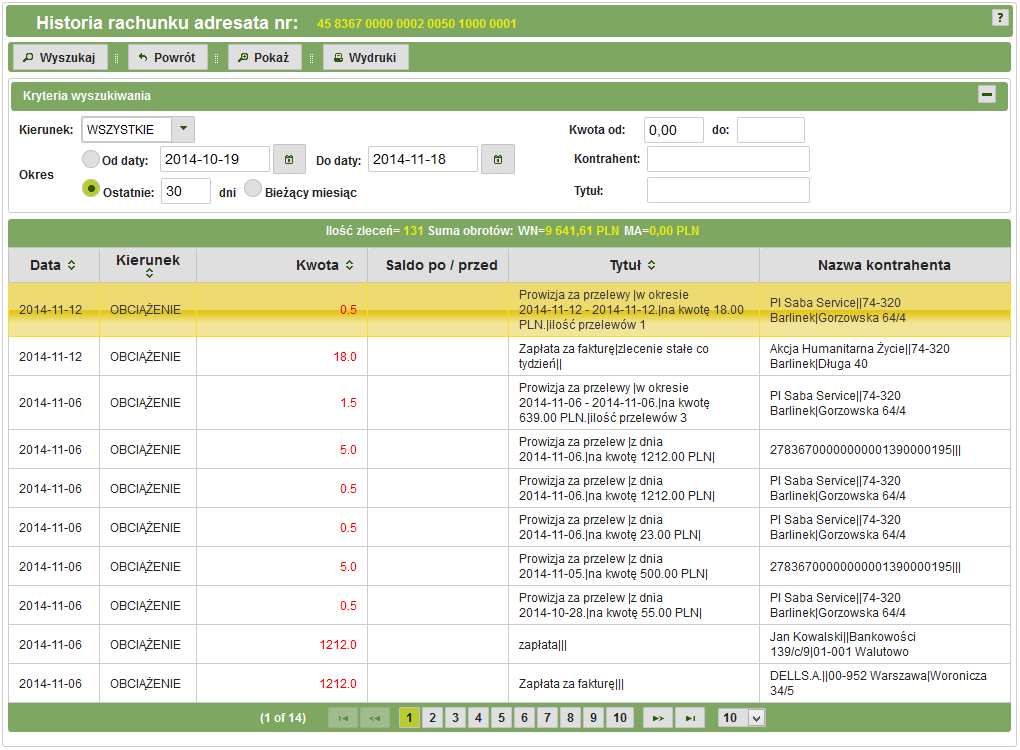Select the Bieżący miesiąc radio button

(x=253, y=189)
